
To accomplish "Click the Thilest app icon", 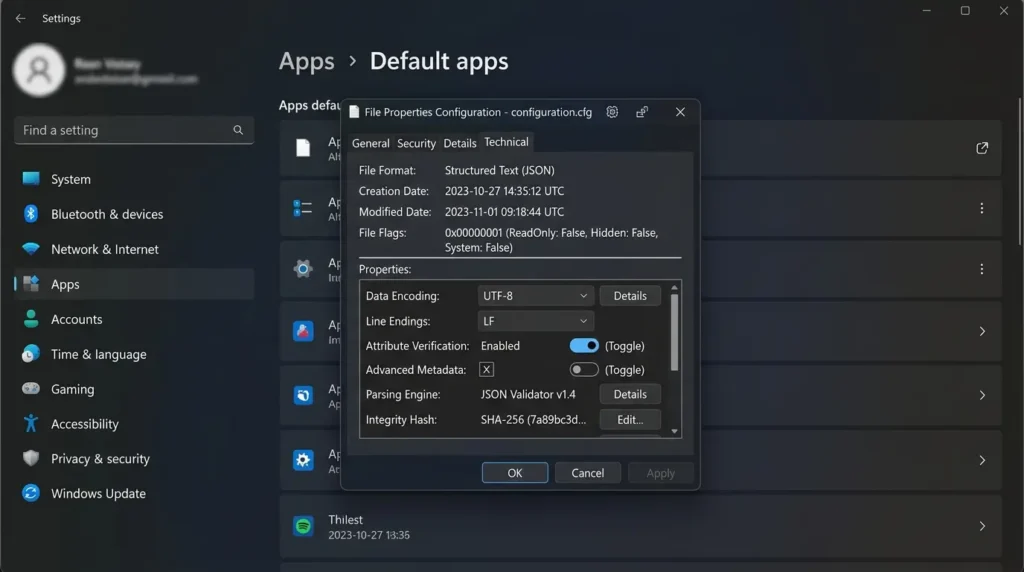I will click(x=303, y=526).
